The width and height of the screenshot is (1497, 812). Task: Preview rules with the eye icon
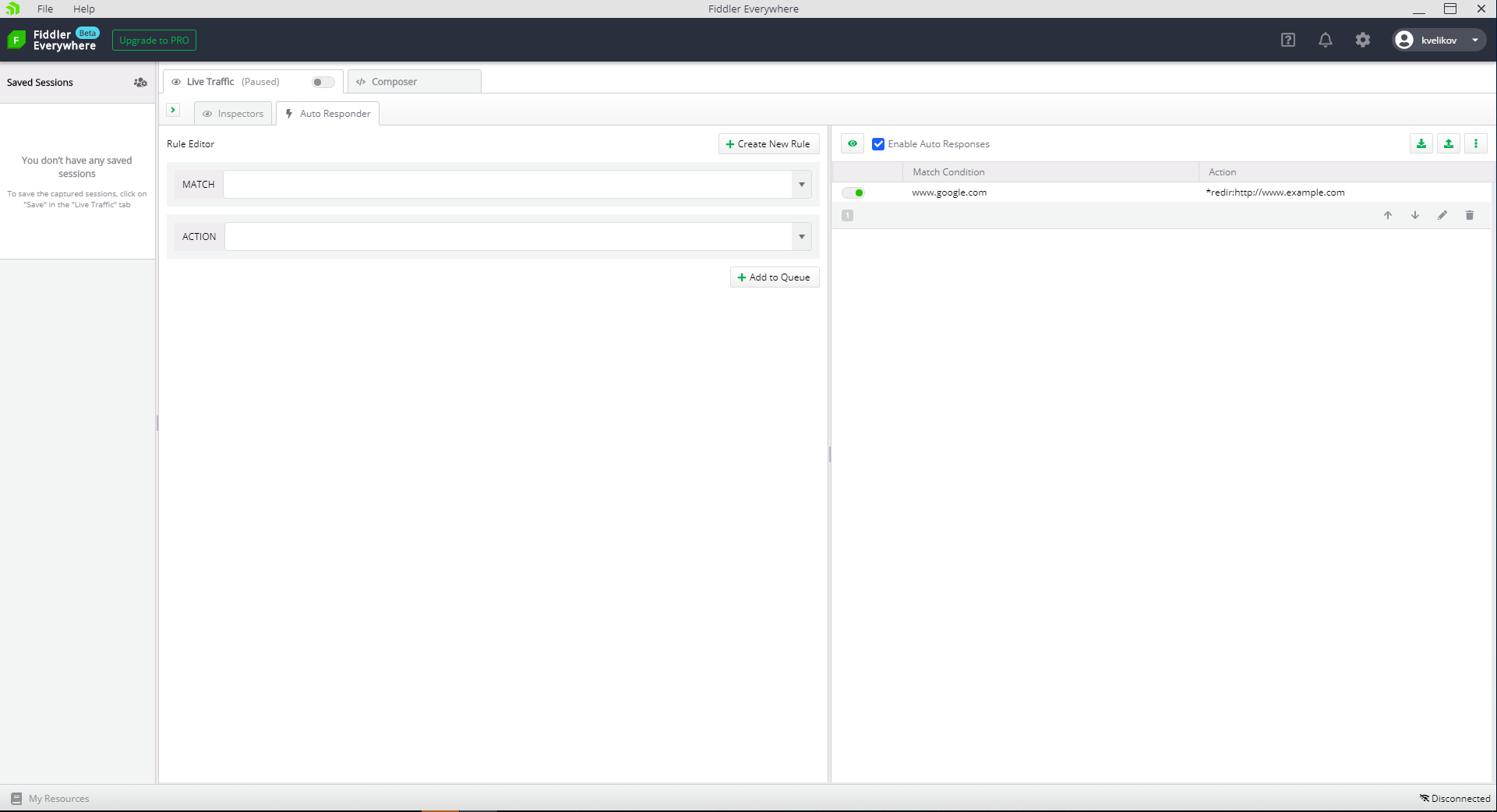[852, 143]
